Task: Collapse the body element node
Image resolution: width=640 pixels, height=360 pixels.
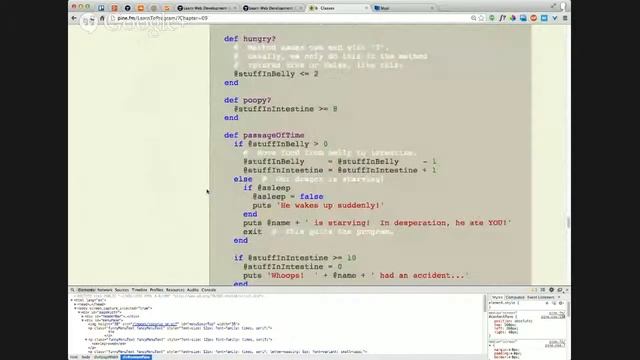Action: tap(75, 308)
